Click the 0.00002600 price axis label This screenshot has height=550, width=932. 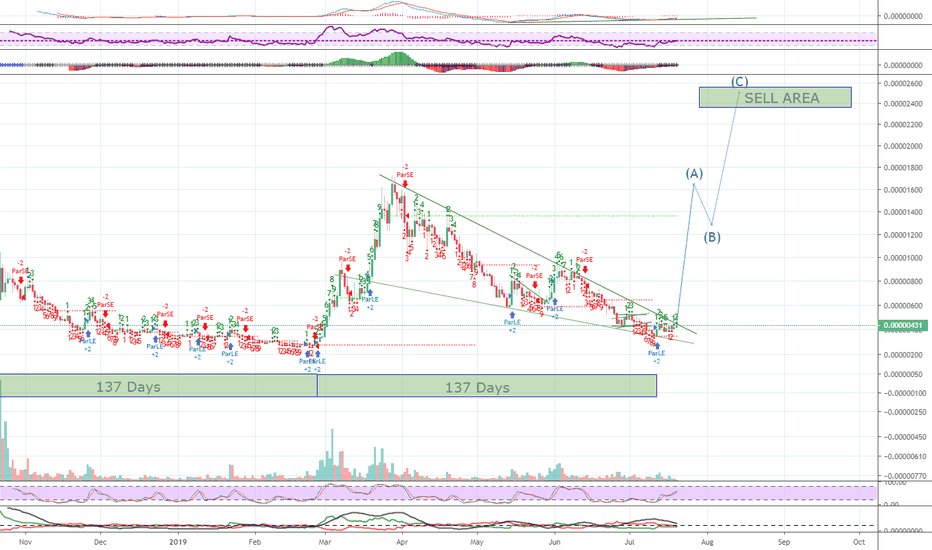click(x=903, y=84)
